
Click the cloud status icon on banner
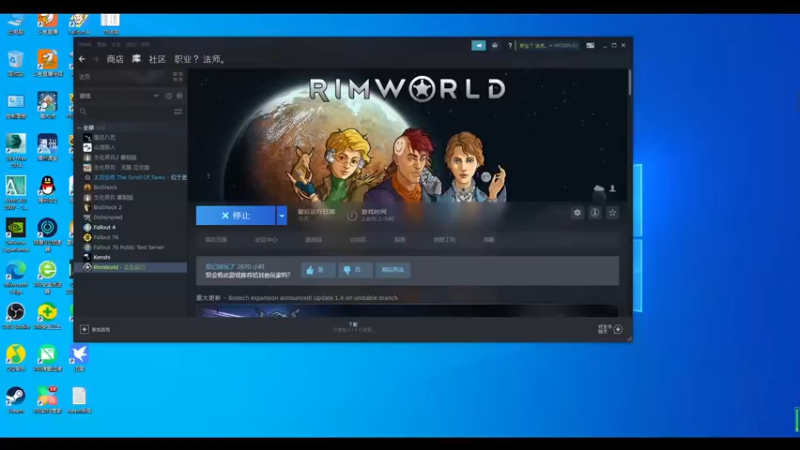pyautogui.click(x=599, y=189)
